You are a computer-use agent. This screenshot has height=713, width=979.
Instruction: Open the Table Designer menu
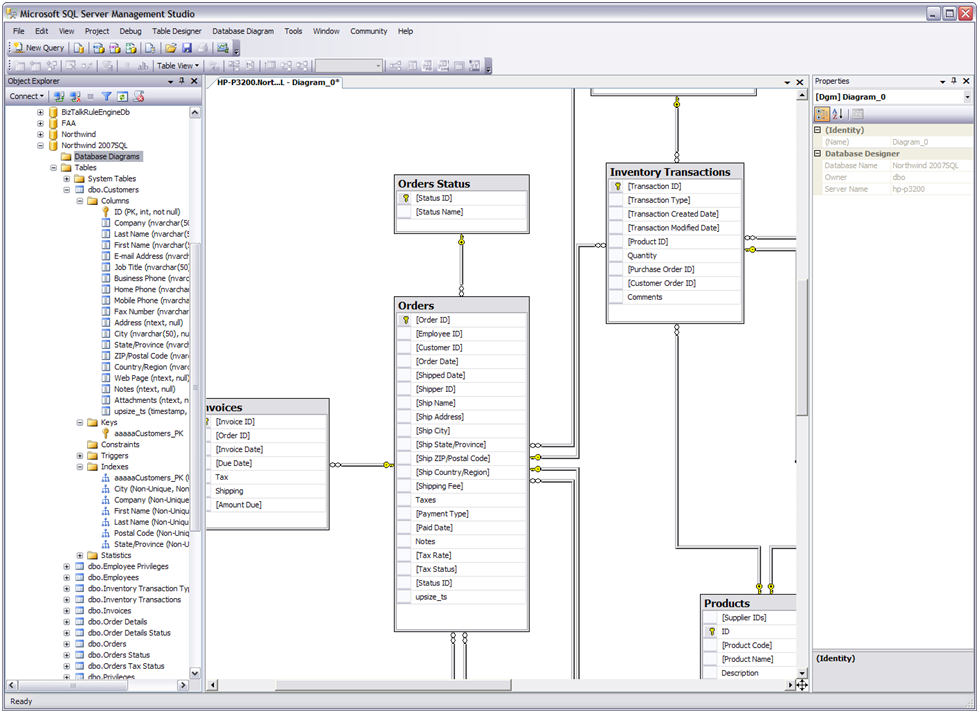177,31
